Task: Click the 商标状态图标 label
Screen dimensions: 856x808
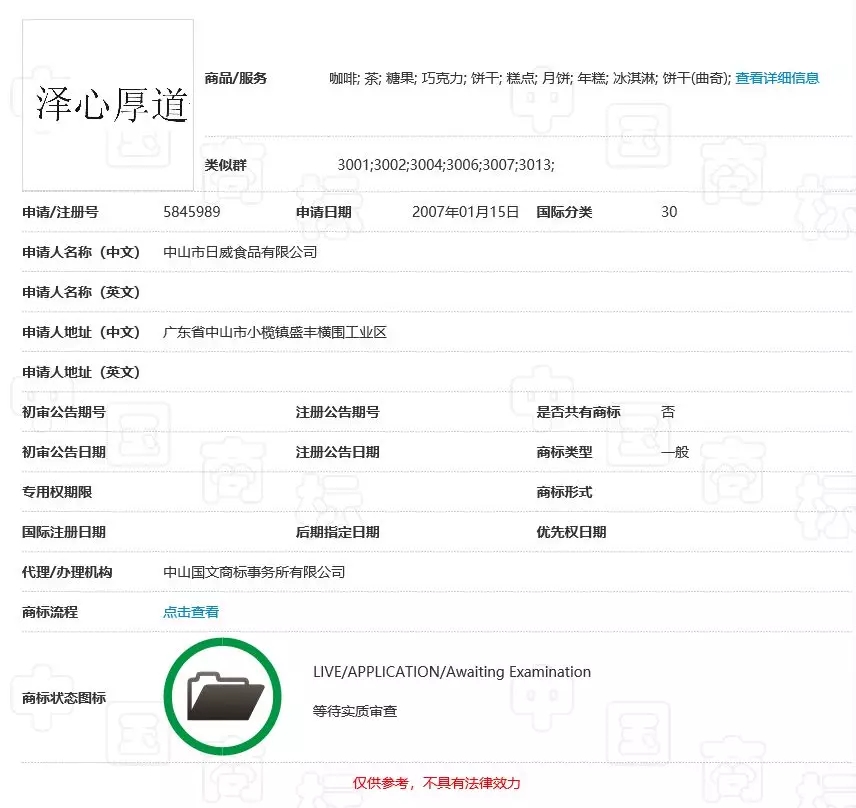Action: click(64, 698)
